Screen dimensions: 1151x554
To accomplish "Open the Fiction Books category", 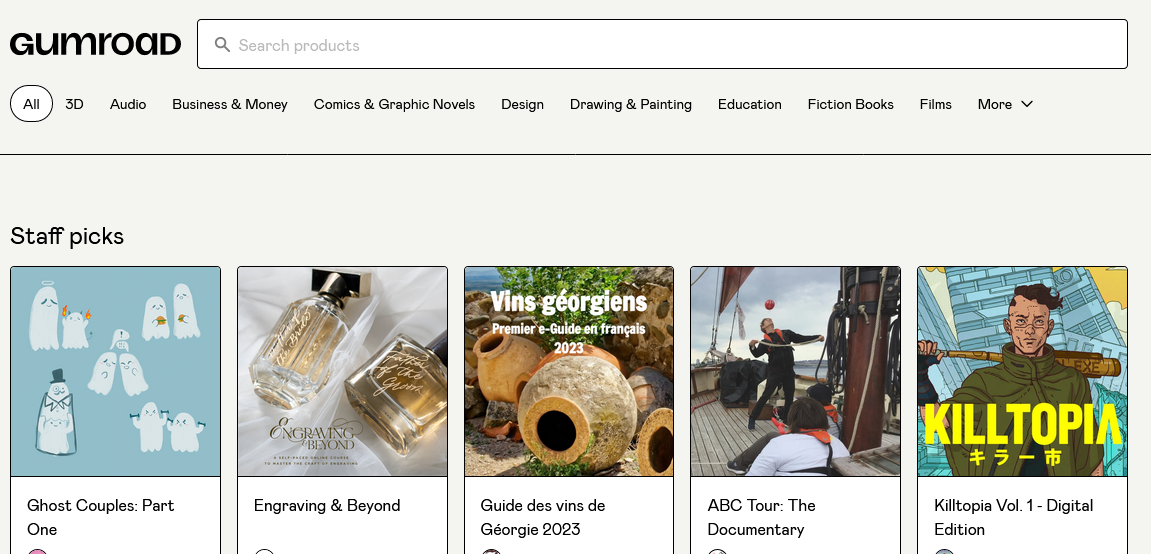I will [x=851, y=104].
